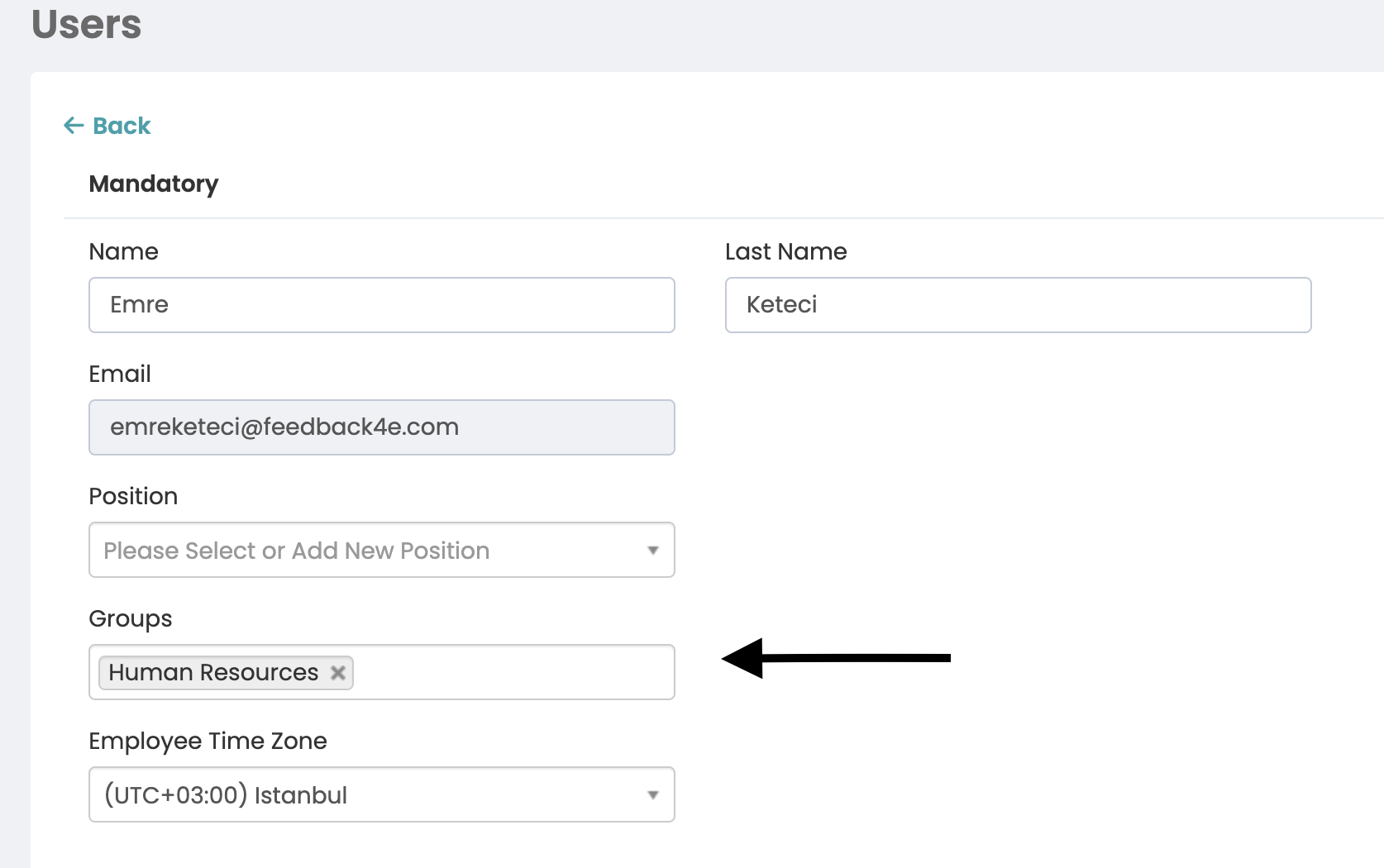
Task: Click the '(UTC+03:00) Istanbul' time zone value
Action: point(225,795)
